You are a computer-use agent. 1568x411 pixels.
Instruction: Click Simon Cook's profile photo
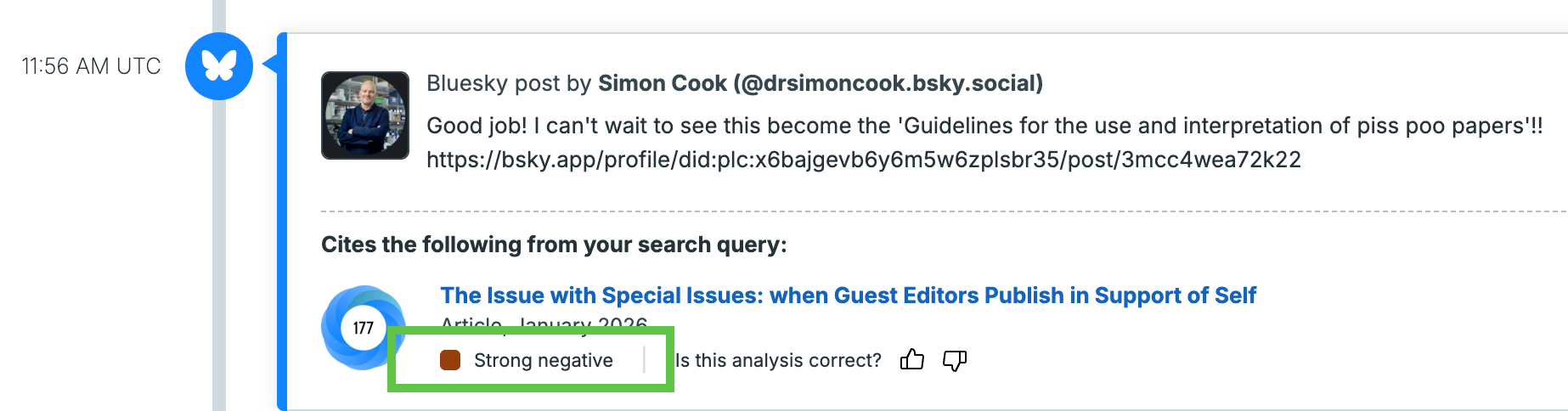(365, 115)
